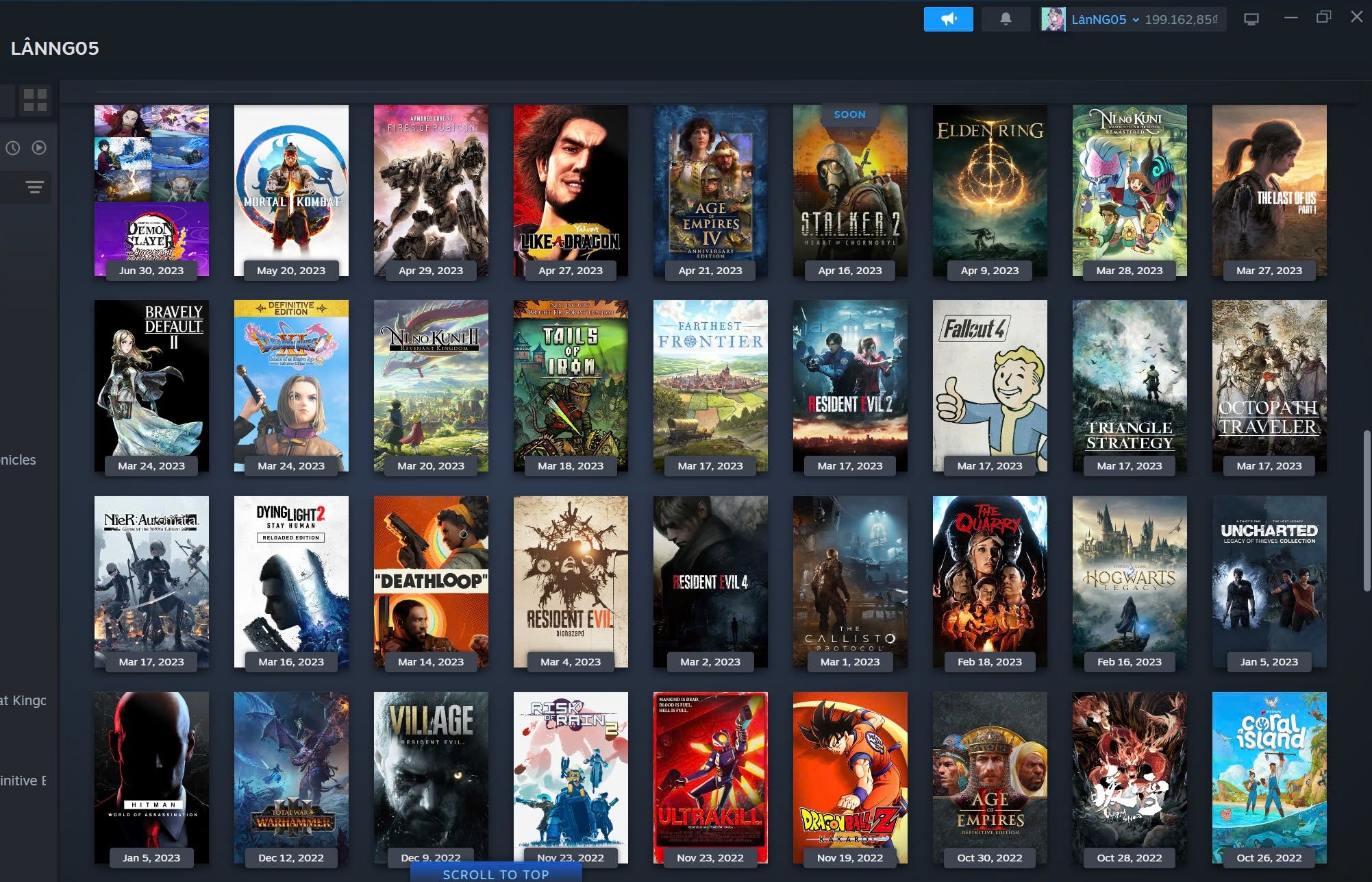1372x882 pixels.
Task: Open the Demon Slayer game cover
Action: click(x=151, y=191)
